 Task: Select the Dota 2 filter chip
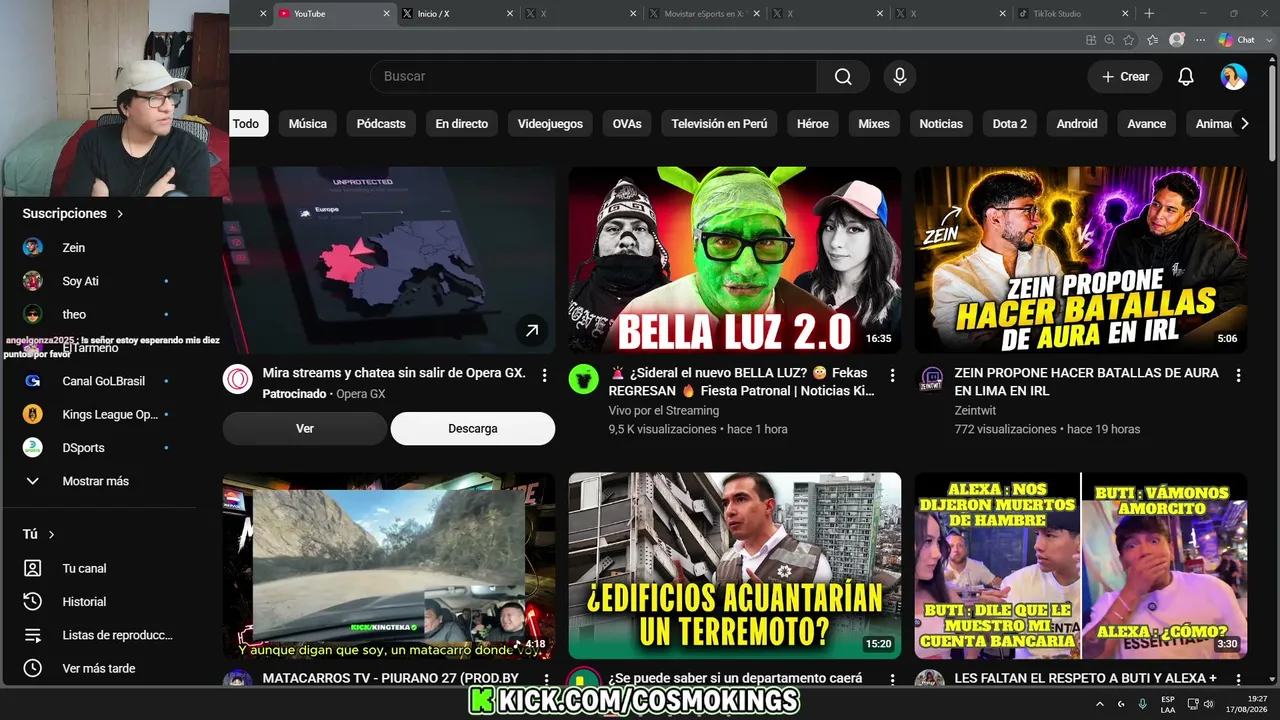tap(1010, 124)
